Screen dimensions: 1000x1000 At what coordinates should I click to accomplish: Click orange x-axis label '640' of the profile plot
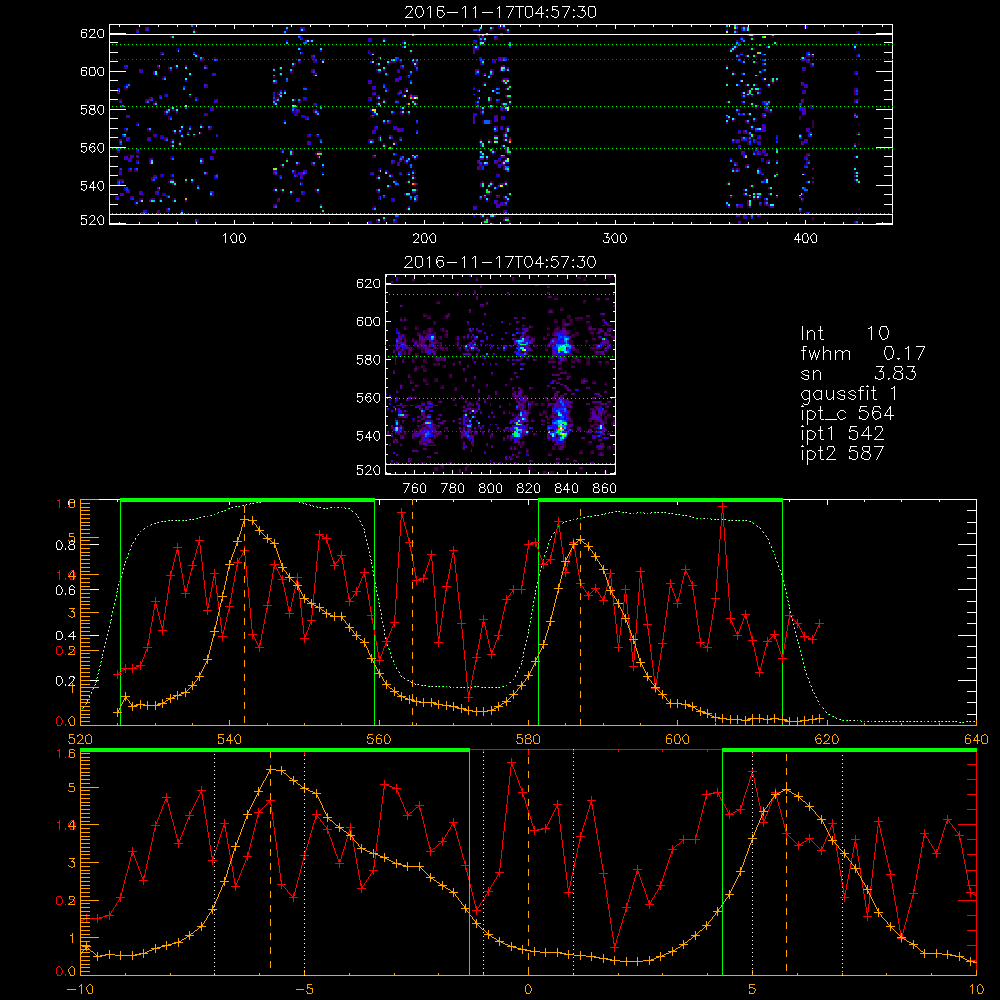[976, 739]
